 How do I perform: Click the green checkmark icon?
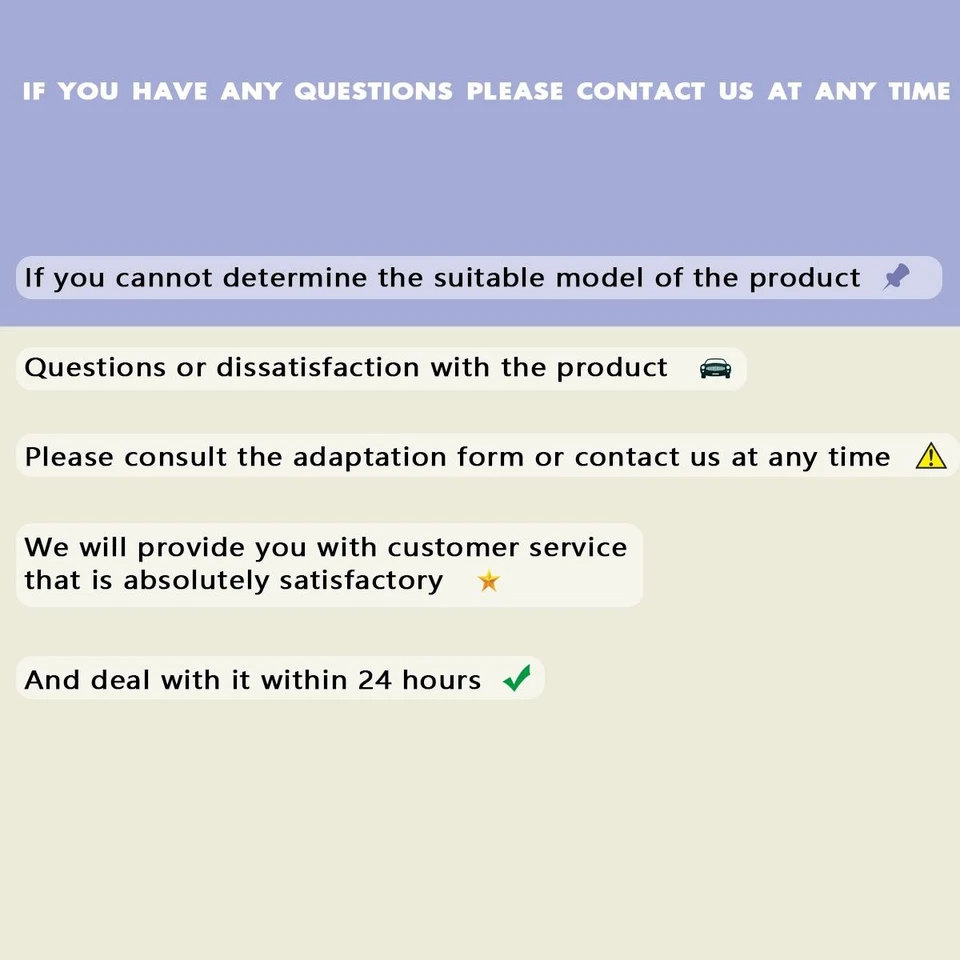pyautogui.click(x=517, y=678)
